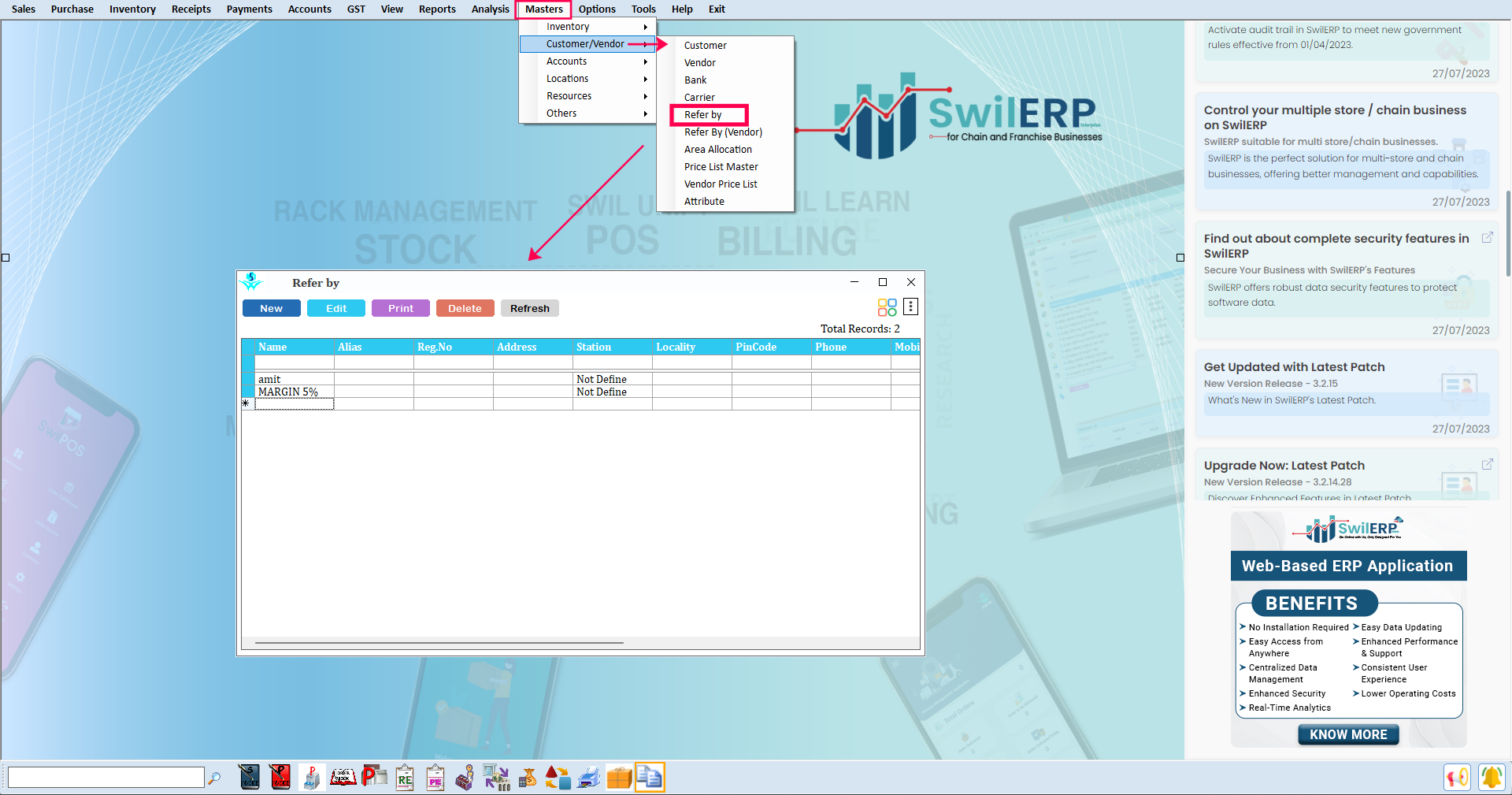Expand the Customer/Vendor submenu

click(587, 44)
